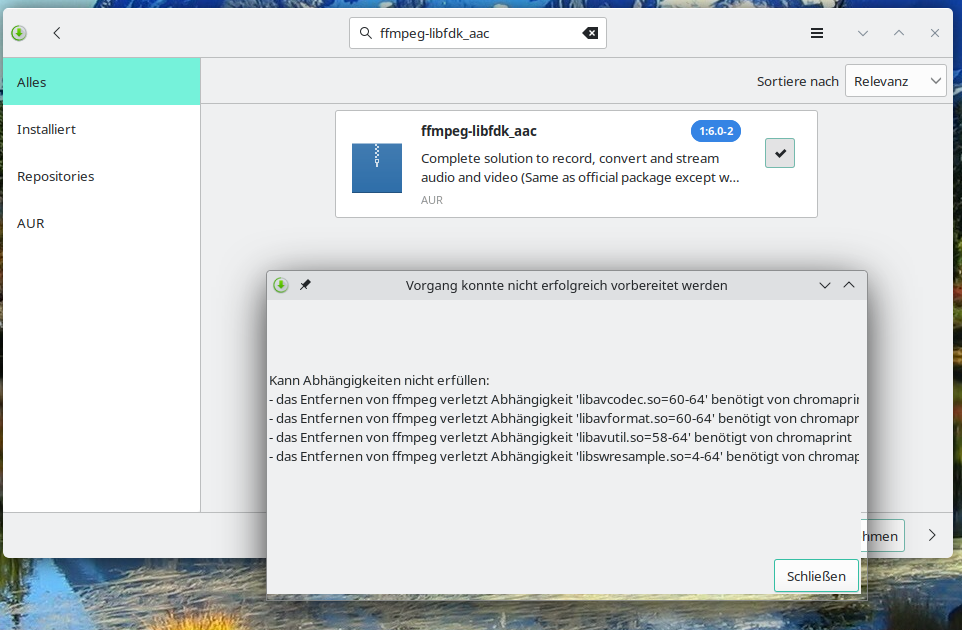Click the error line mentioning libavformat.so=60-64
The height and width of the screenshot is (630, 962).
(564, 418)
